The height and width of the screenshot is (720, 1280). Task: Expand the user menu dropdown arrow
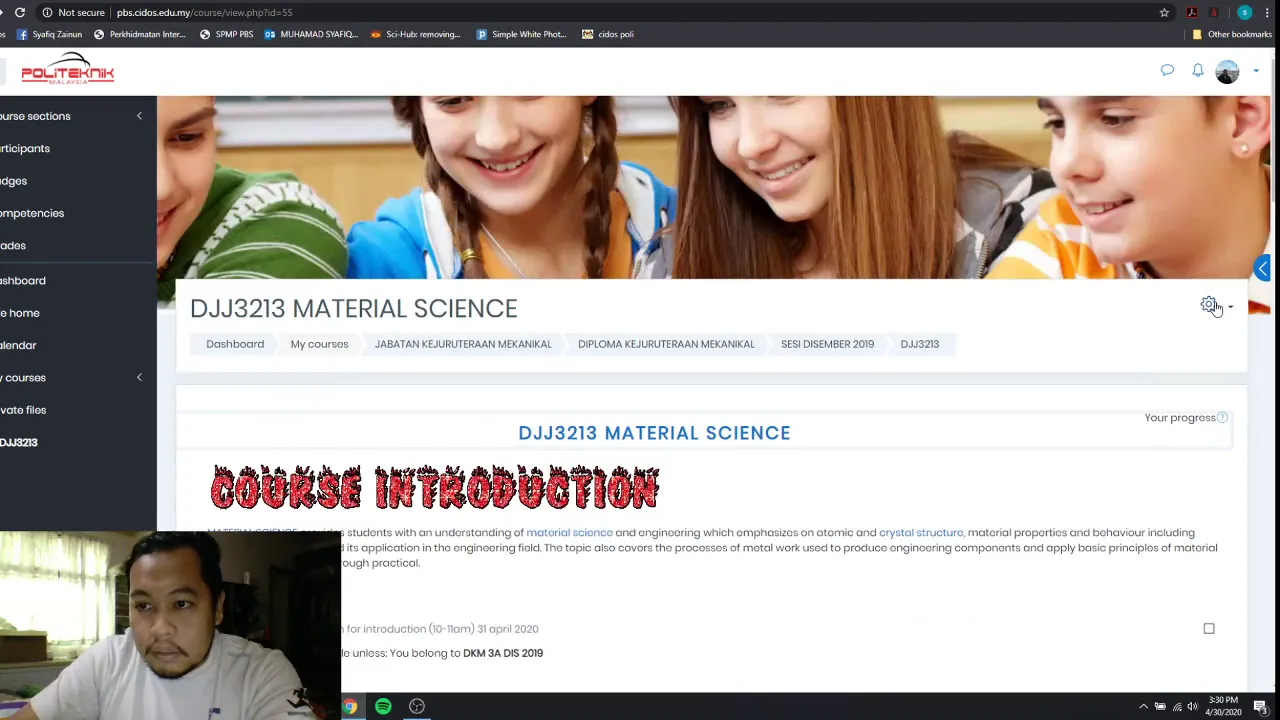(x=1256, y=71)
